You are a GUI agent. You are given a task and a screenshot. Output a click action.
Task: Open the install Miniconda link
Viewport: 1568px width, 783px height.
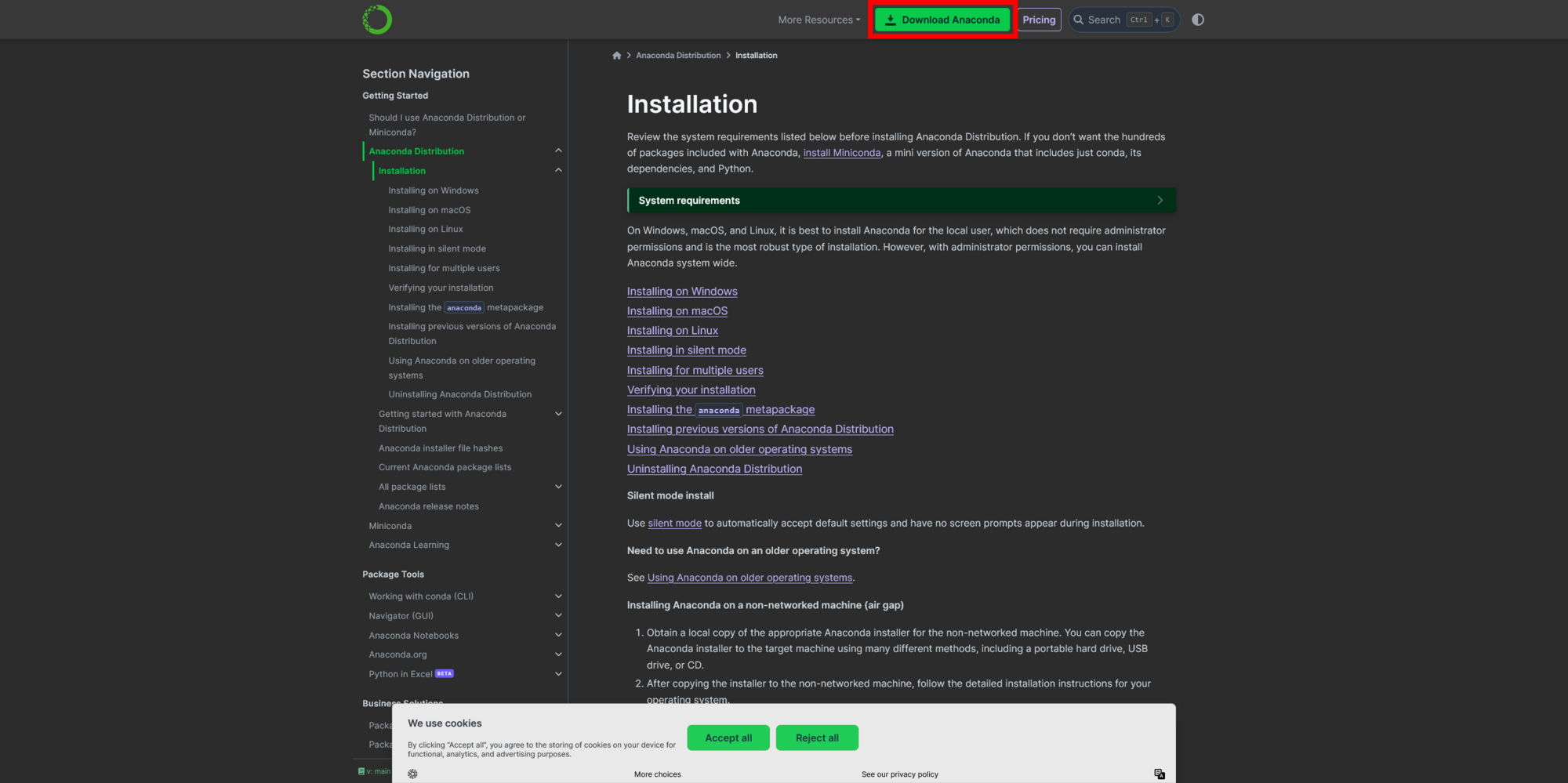click(x=841, y=153)
